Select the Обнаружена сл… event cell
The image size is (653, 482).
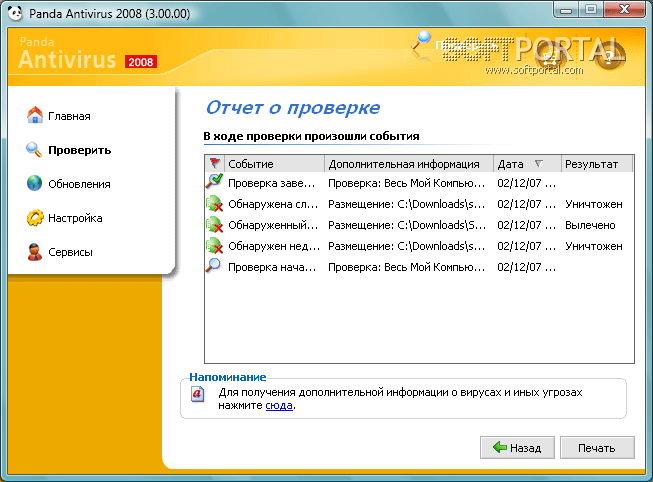tap(273, 204)
